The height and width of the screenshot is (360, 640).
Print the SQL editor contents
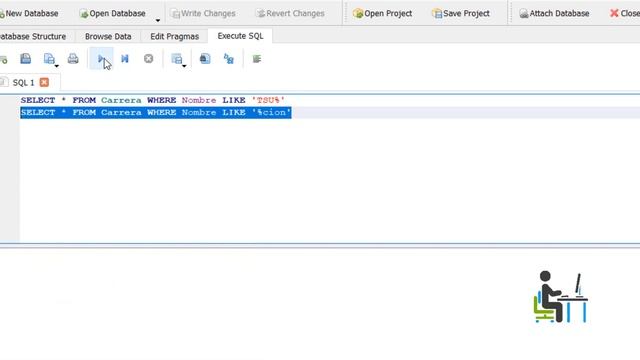73,59
